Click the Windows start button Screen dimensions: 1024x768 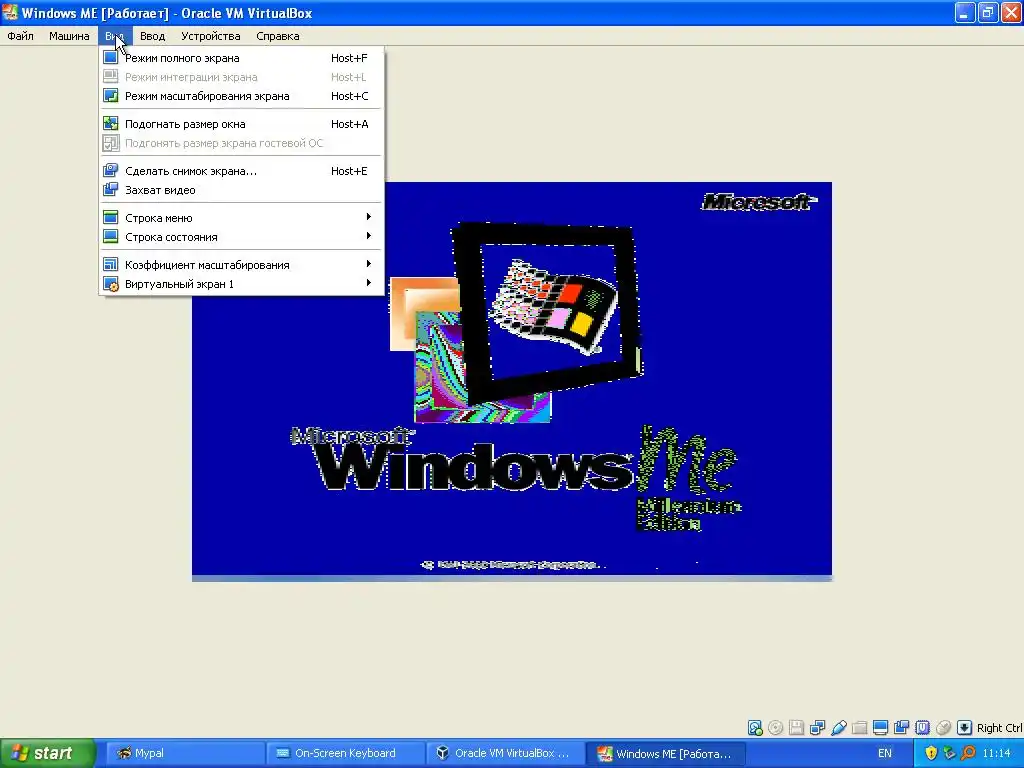coord(48,753)
